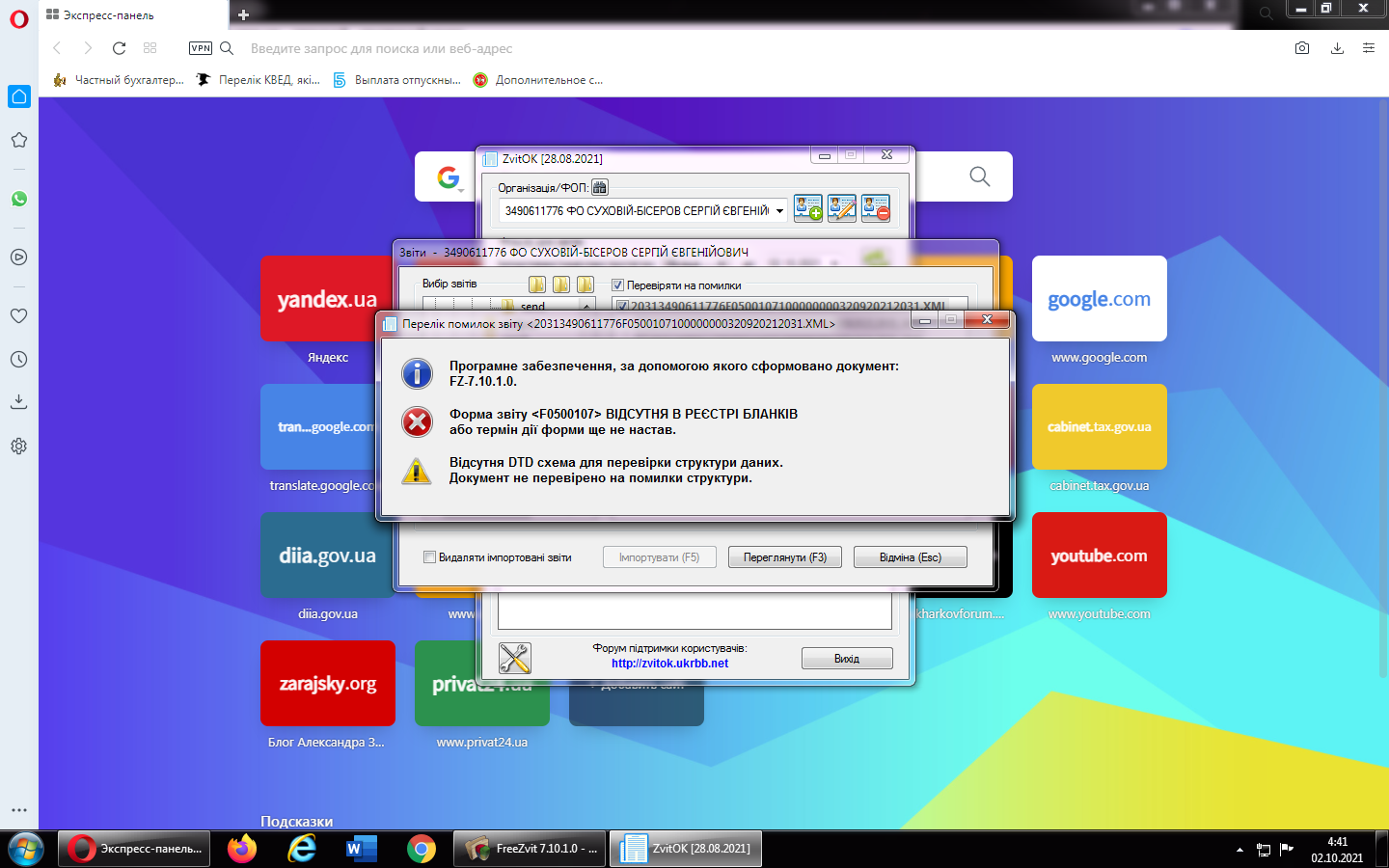The height and width of the screenshot is (868, 1389).
Task: Click the third folder icon in Вибір звітів
Action: point(586,285)
